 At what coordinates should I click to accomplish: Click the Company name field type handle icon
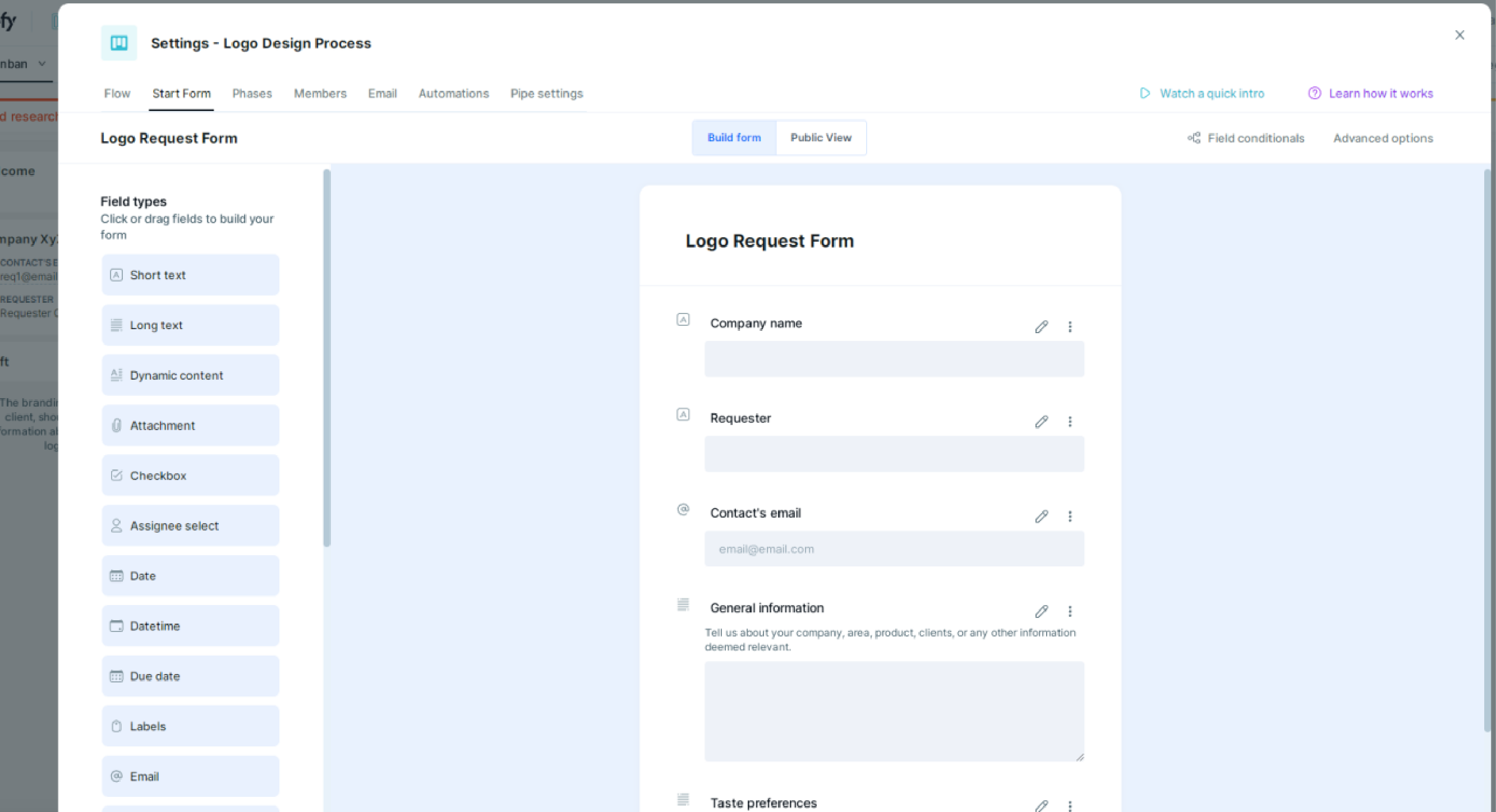click(683, 319)
